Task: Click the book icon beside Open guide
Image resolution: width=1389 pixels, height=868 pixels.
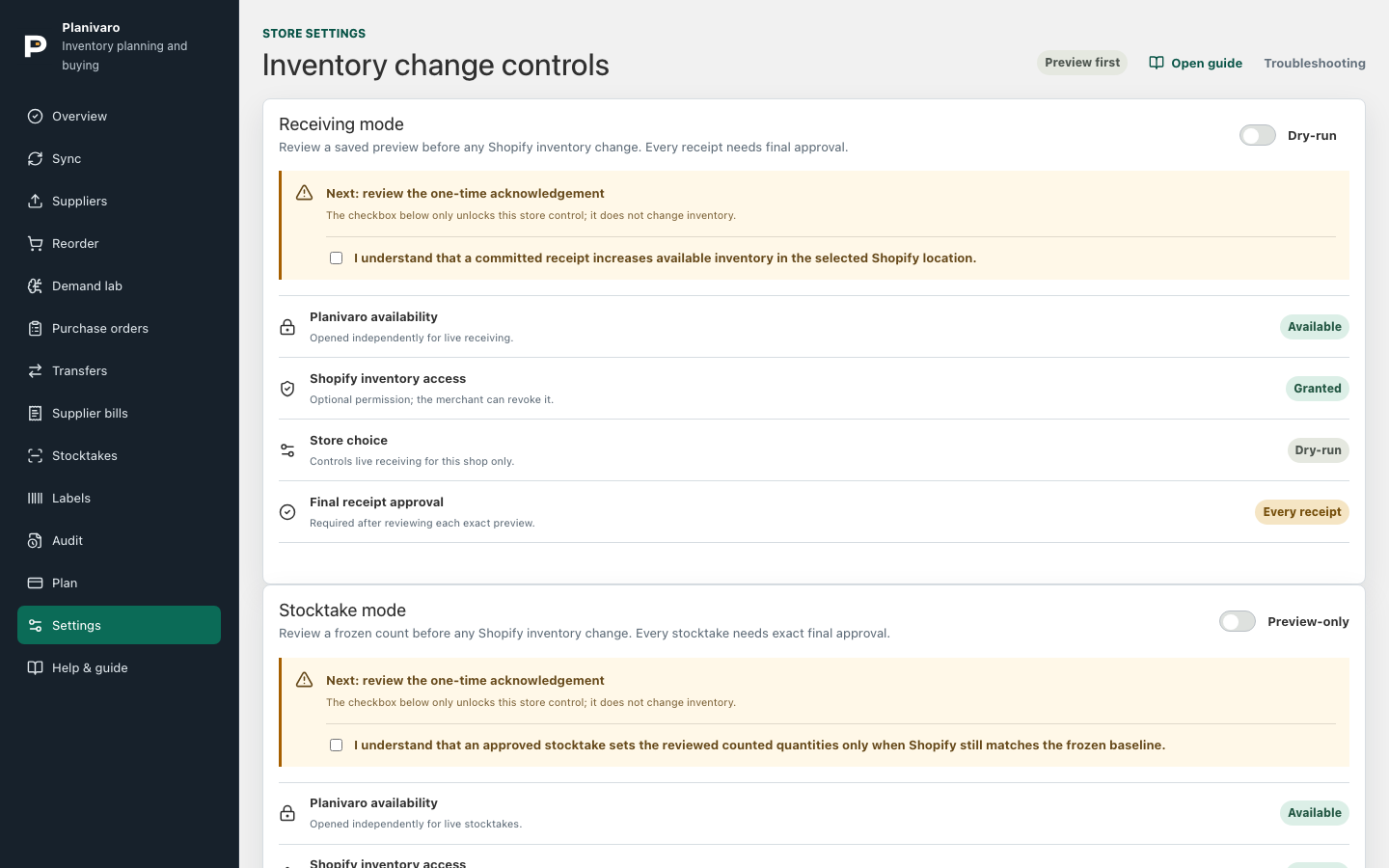Action: click(1157, 64)
